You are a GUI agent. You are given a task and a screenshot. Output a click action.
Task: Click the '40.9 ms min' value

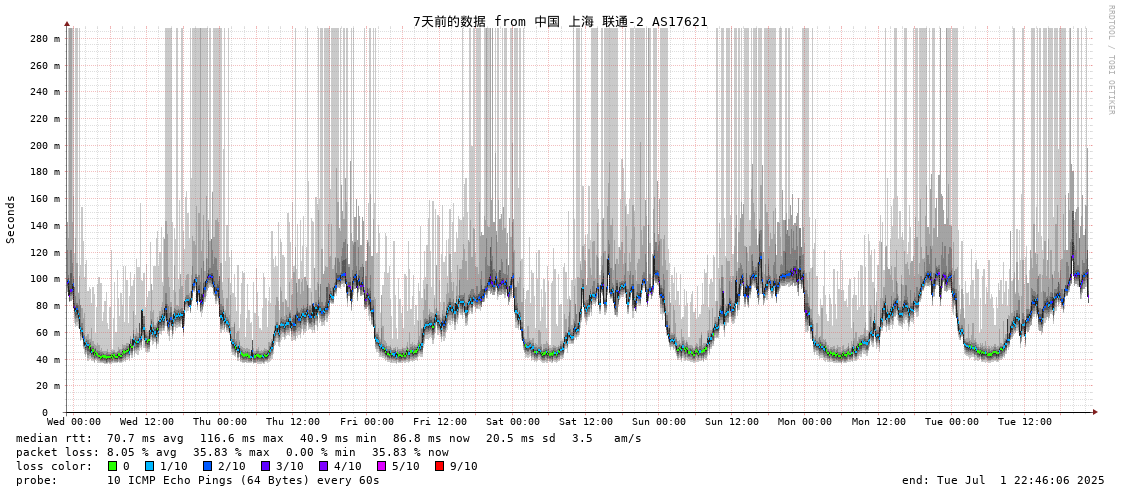click(338, 438)
